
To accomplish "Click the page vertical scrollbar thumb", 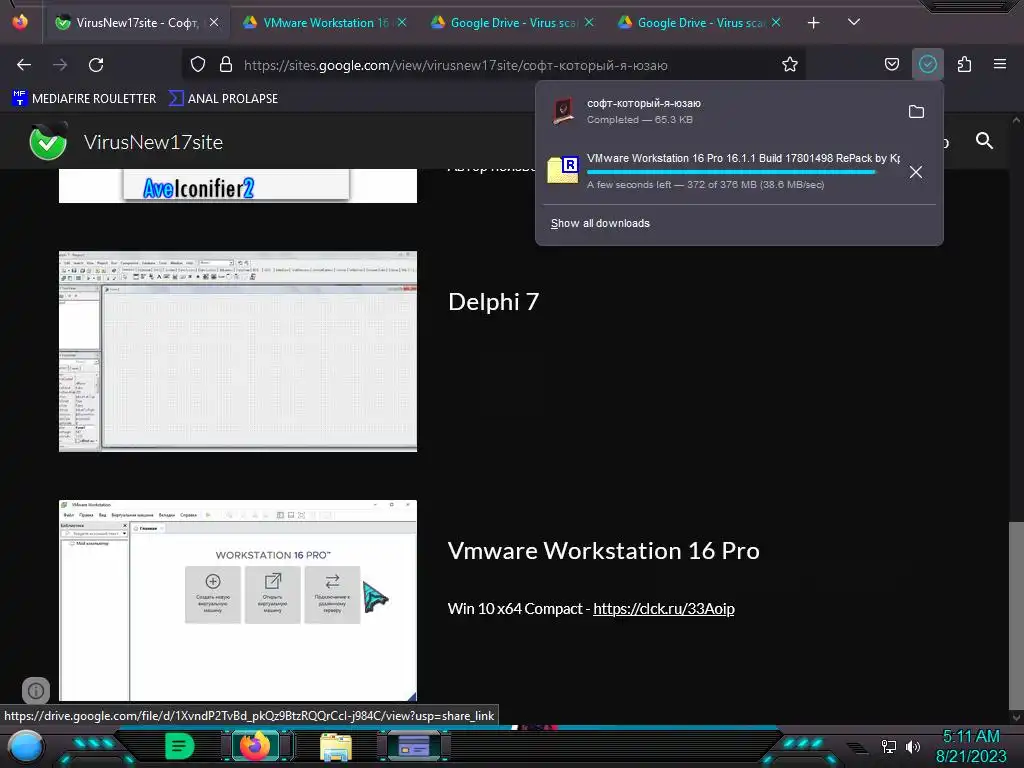I will pyautogui.click(x=1016, y=615).
